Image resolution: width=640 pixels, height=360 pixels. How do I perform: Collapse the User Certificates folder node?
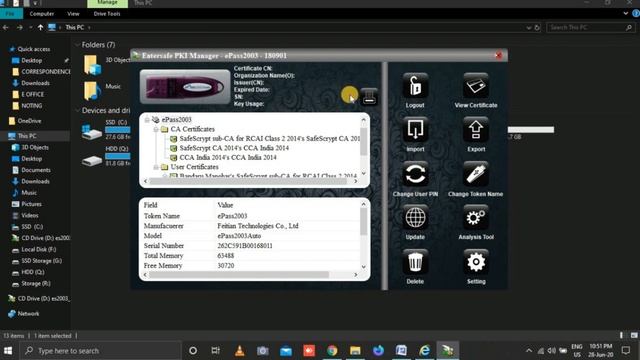[156, 167]
